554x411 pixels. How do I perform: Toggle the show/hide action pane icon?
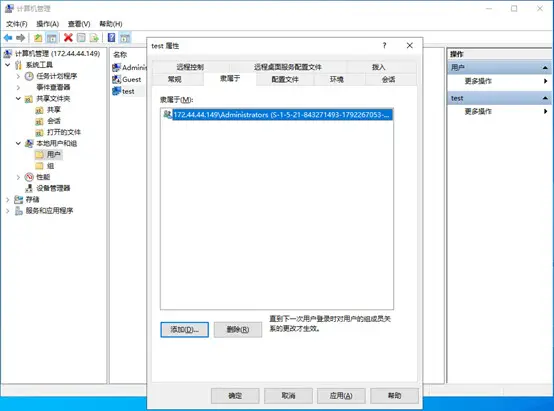point(125,37)
